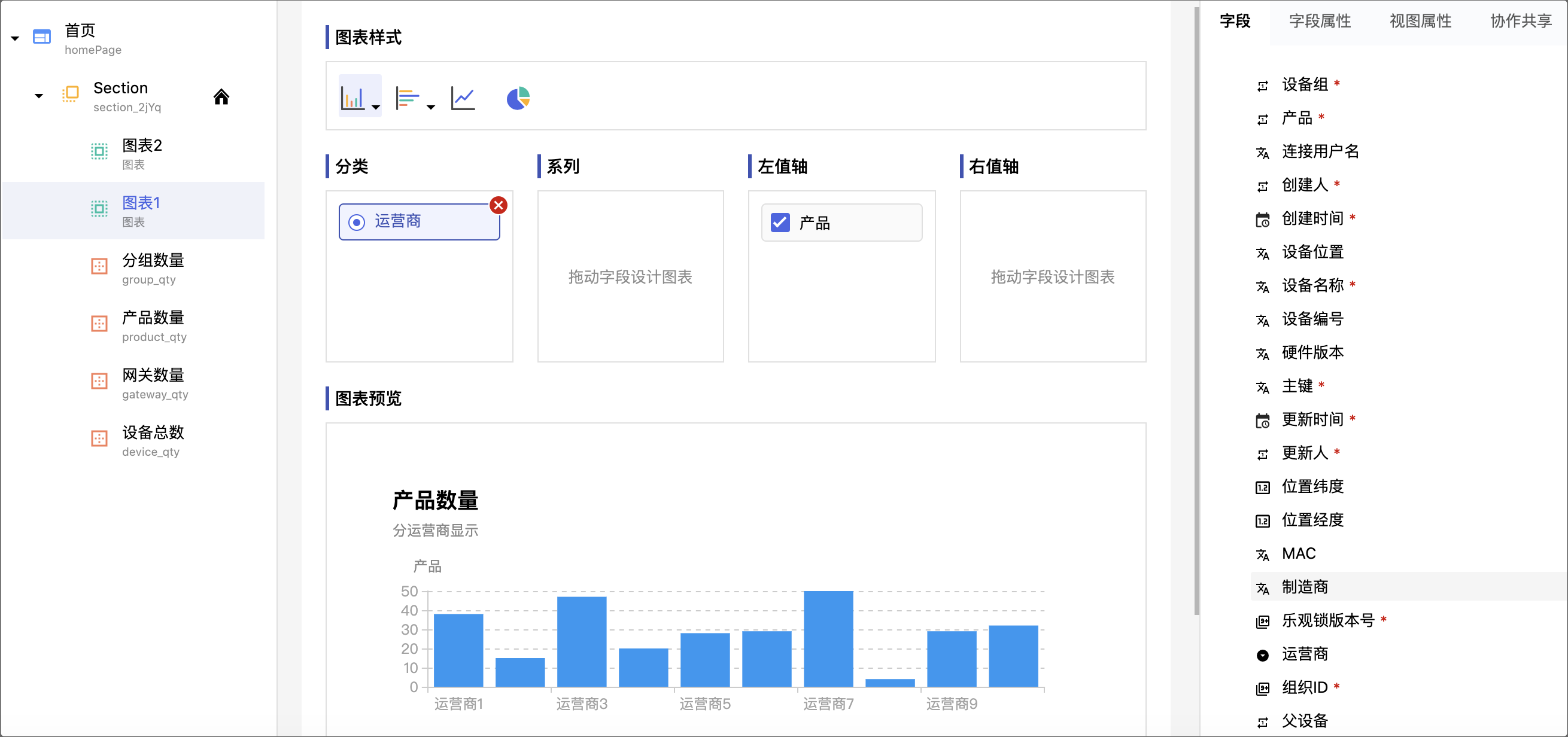Image resolution: width=1568 pixels, height=737 pixels.
Task: Select the pie chart style icon
Action: click(518, 98)
